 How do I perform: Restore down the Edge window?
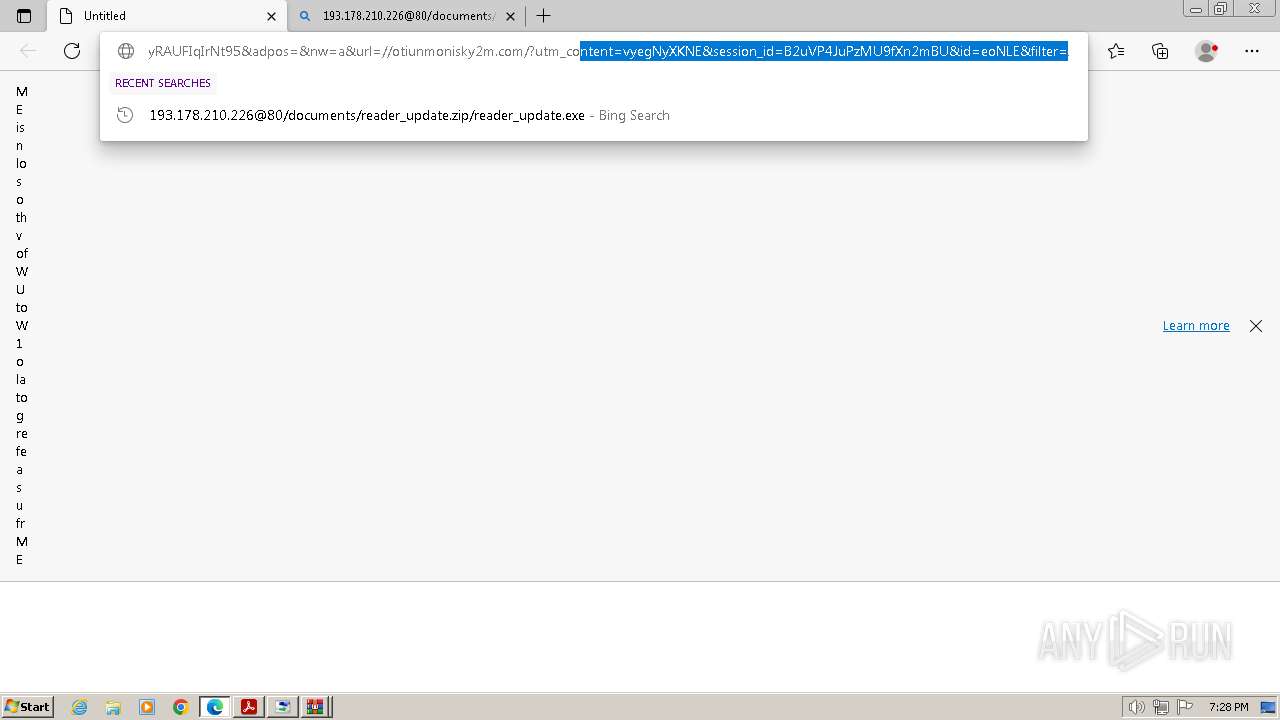tap(1221, 9)
